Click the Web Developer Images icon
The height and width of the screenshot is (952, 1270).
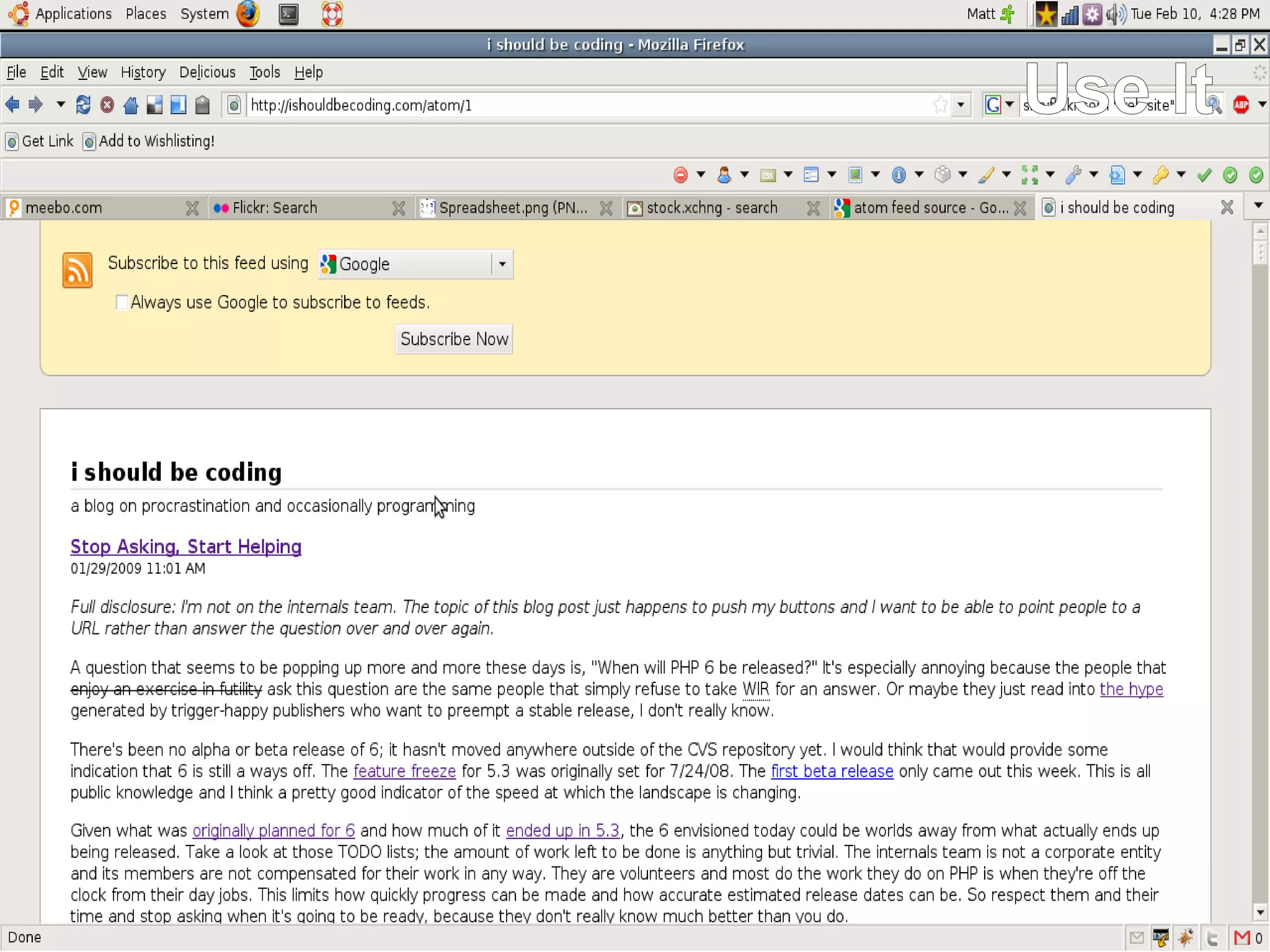(x=855, y=175)
